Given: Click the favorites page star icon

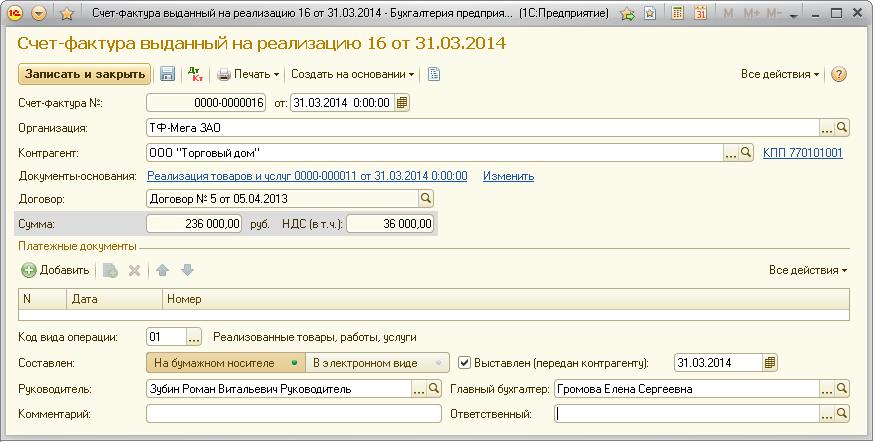Looking at the screenshot, I should pyautogui.click(x=650, y=13).
